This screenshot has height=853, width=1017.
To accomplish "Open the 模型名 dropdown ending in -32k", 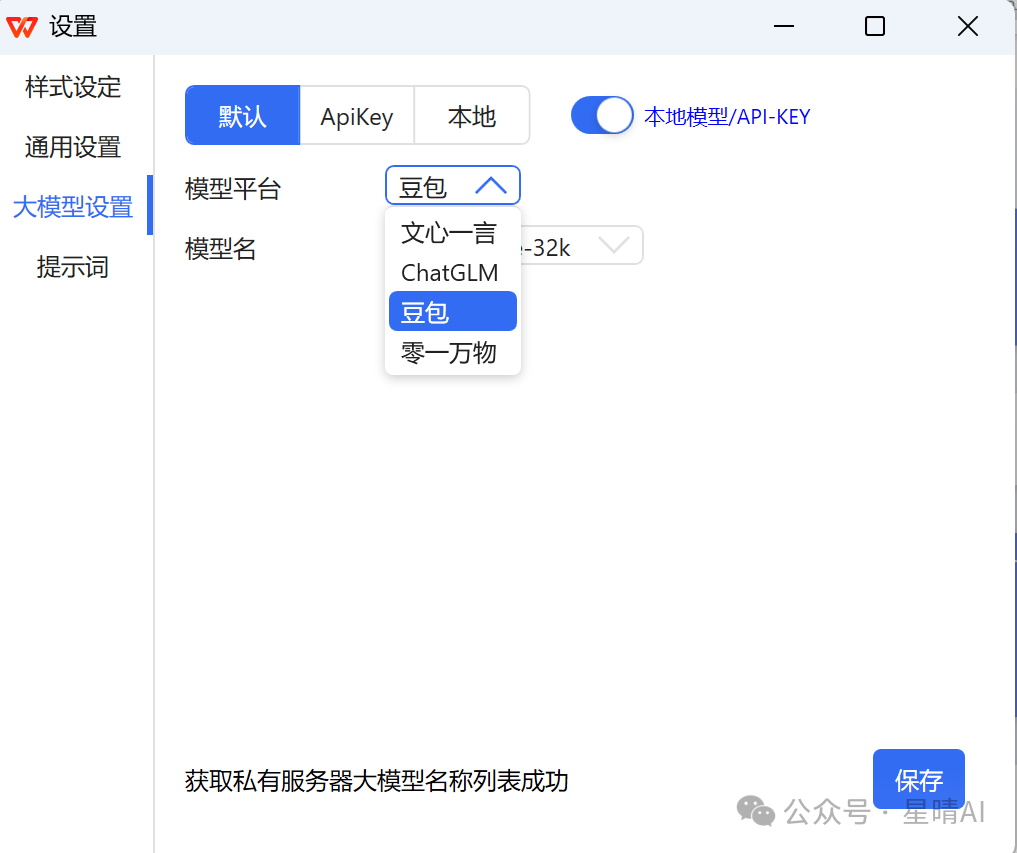I will pyautogui.click(x=582, y=245).
